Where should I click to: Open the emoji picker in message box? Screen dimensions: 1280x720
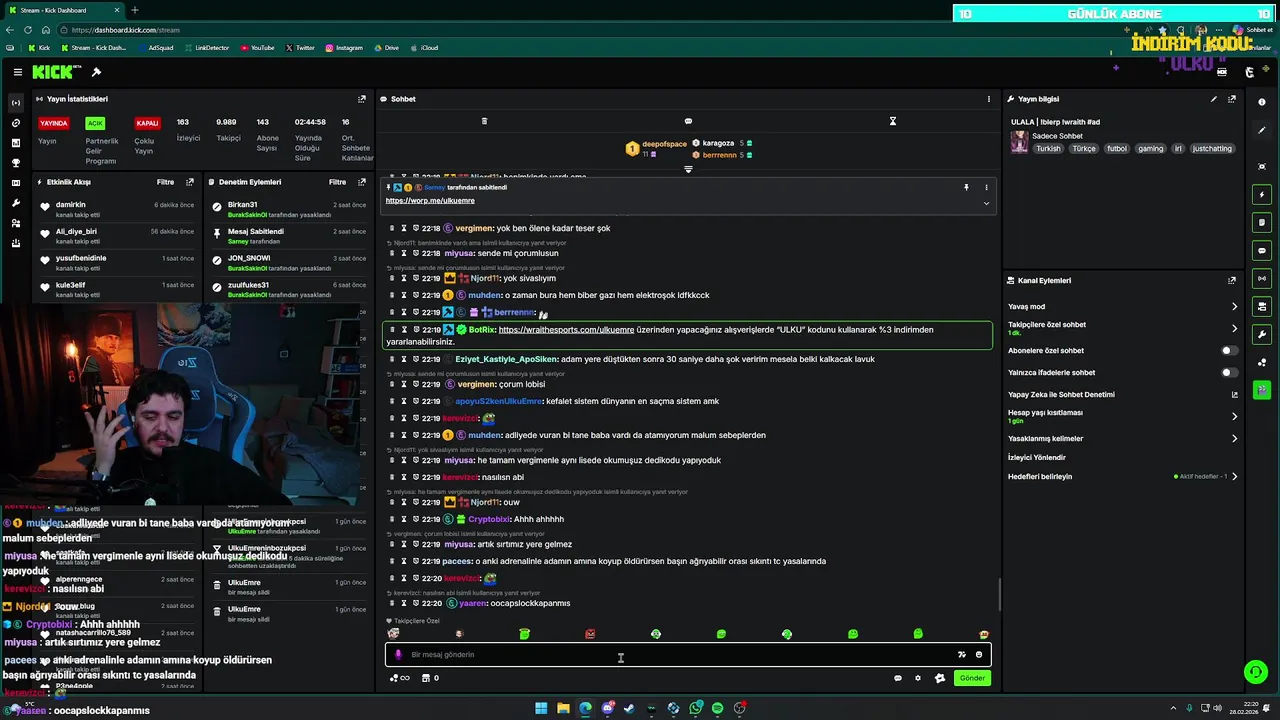point(979,655)
